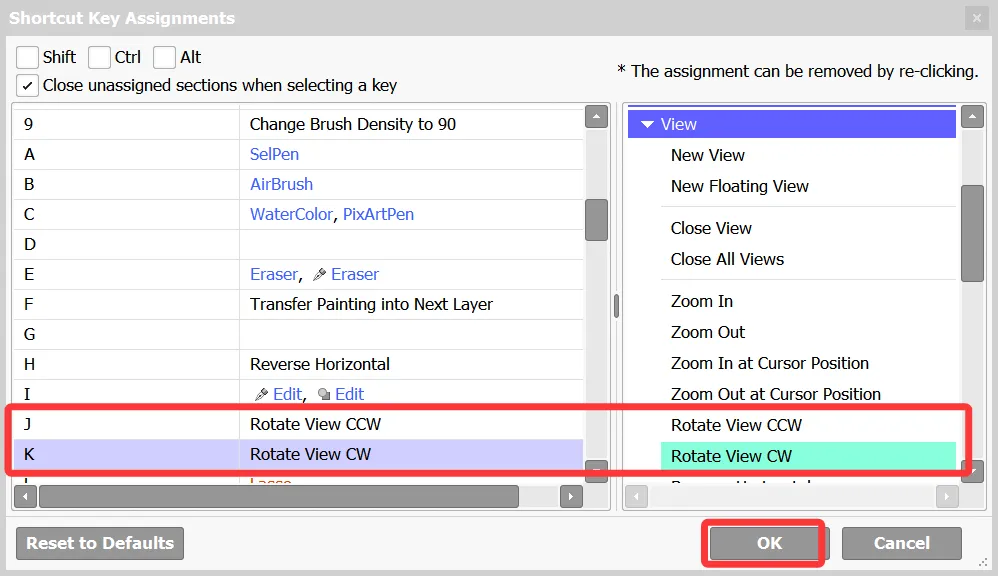Click the pen icon beside Edit in row I
Screen dimensions: 998x576
pos(261,395)
